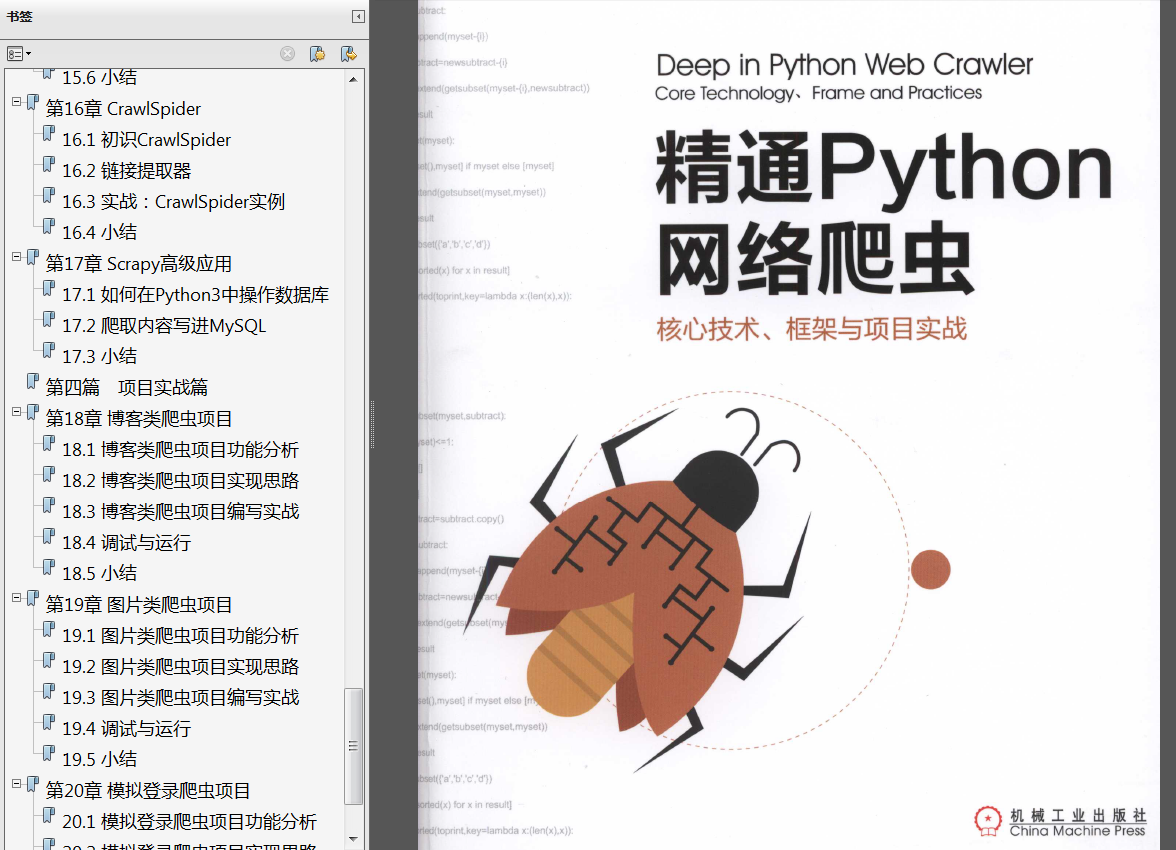Click the bookmarks scrollbar up arrow
Viewport: 1176px width, 850px height.
point(353,80)
